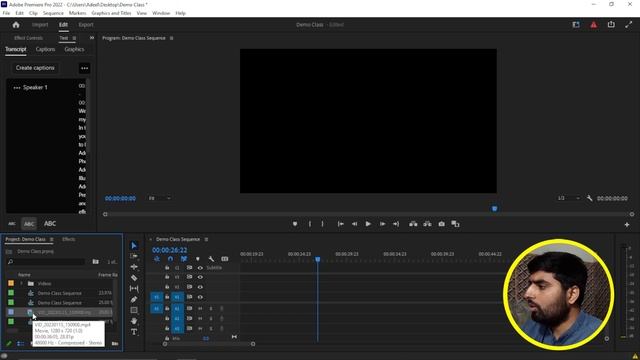This screenshot has width=640, height=360.
Task: Open the Fit zoom level dropdown
Action: click(x=160, y=198)
